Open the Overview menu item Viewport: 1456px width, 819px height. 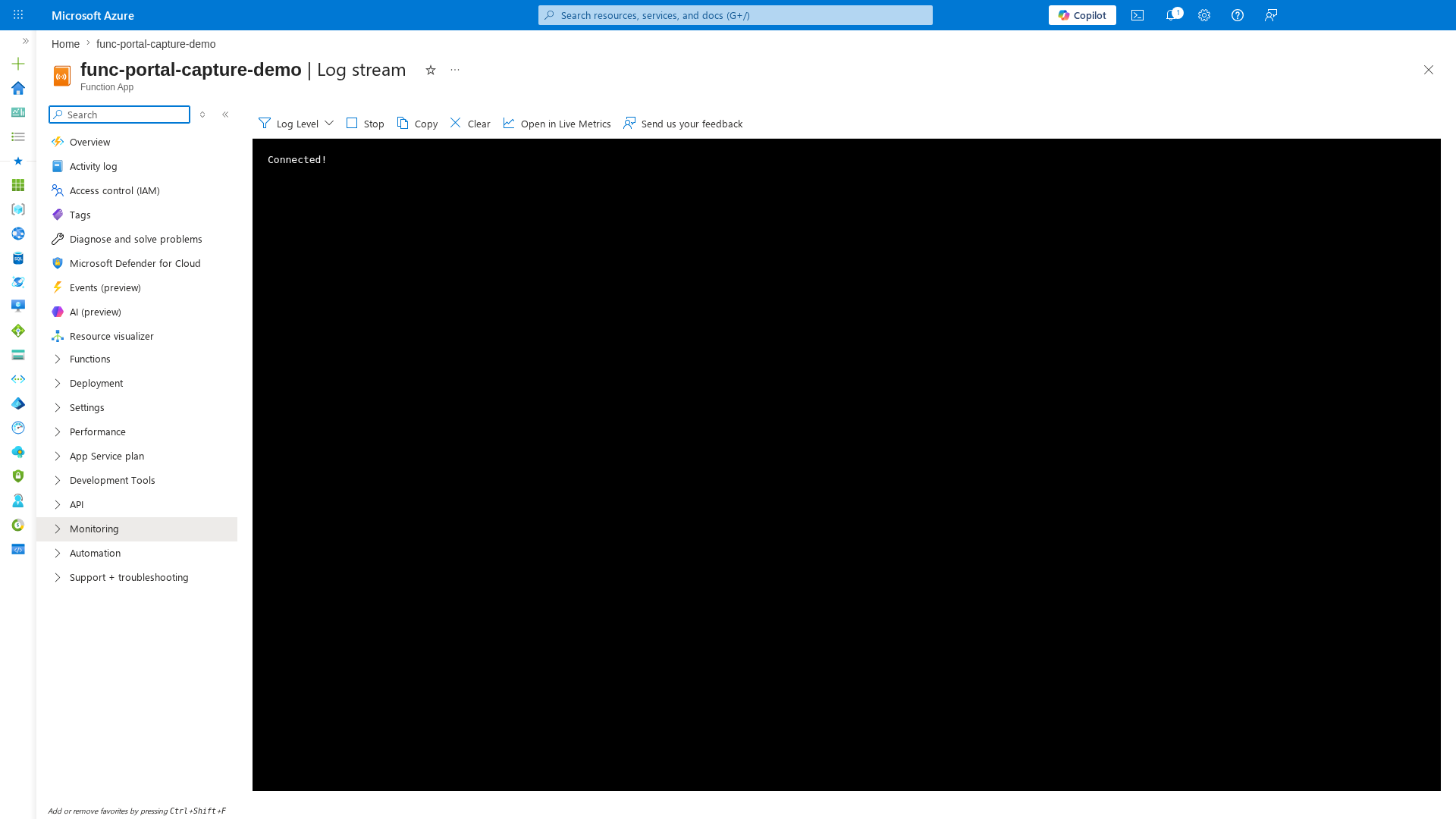pos(136,142)
